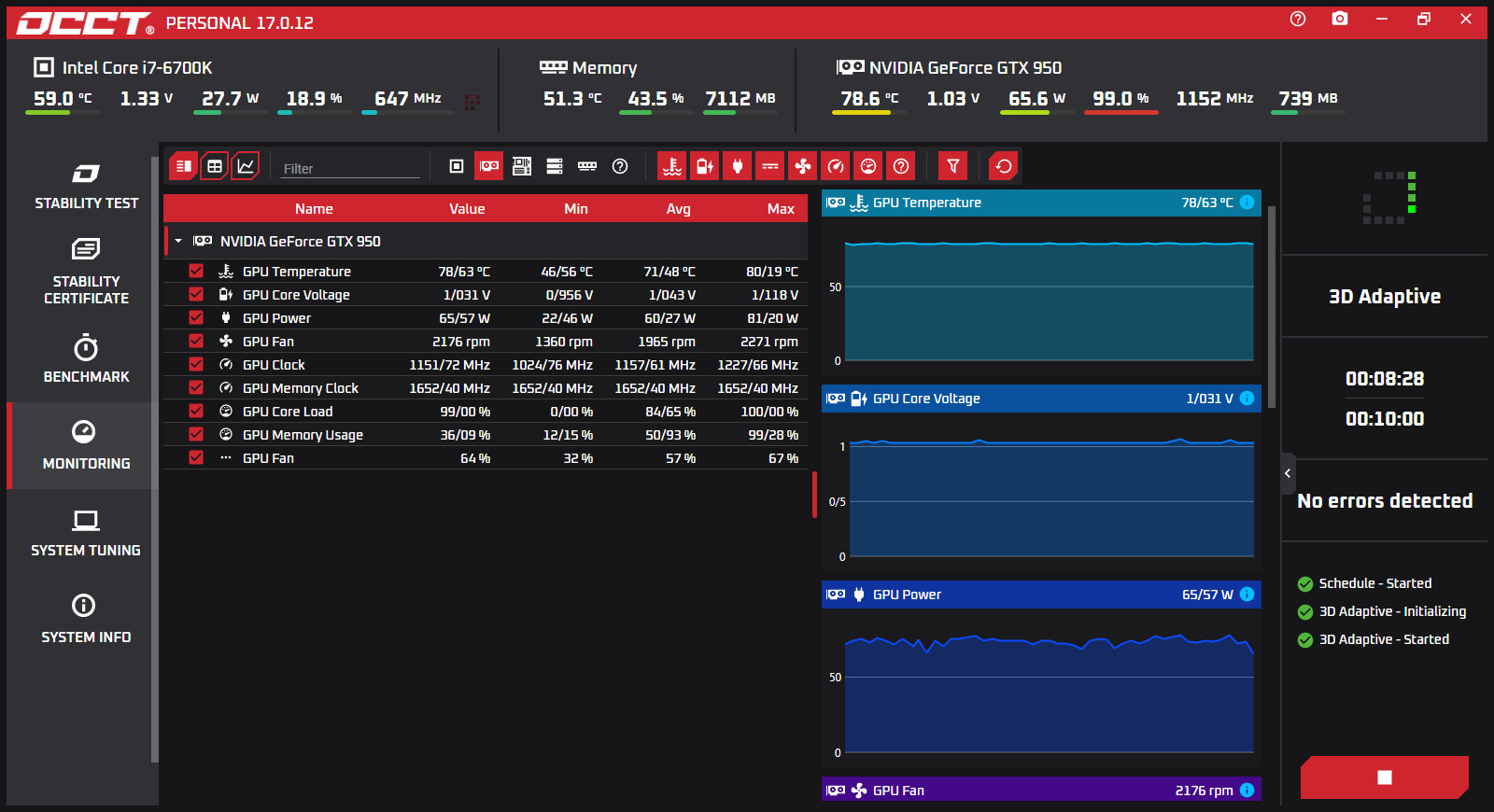
Task: Sort the table by the Name column
Action: pyautogui.click(x=314, y=209)
